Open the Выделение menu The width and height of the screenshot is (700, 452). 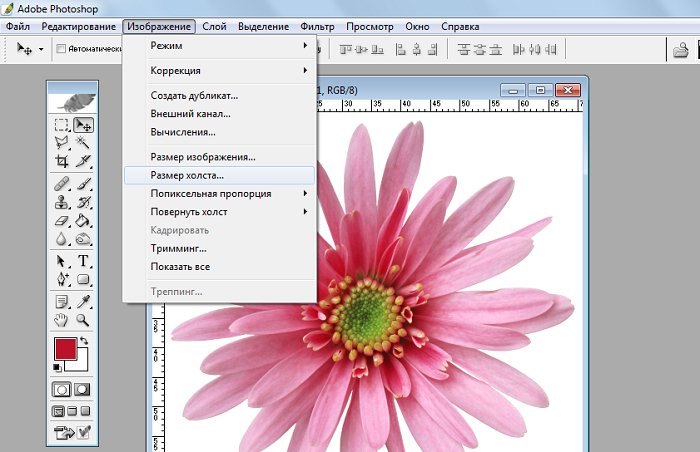(x=263, y=26)
